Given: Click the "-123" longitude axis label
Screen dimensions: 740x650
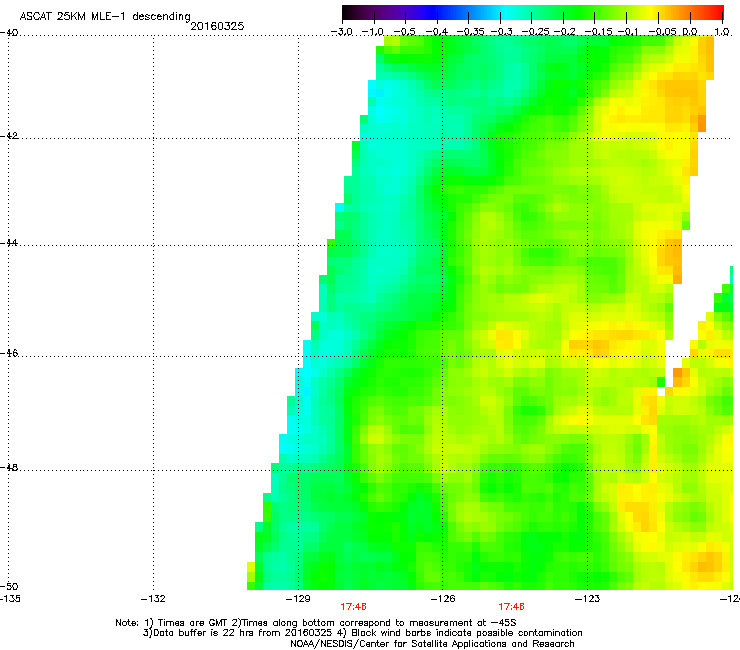Looking at the screenshot, I should 587,599.
